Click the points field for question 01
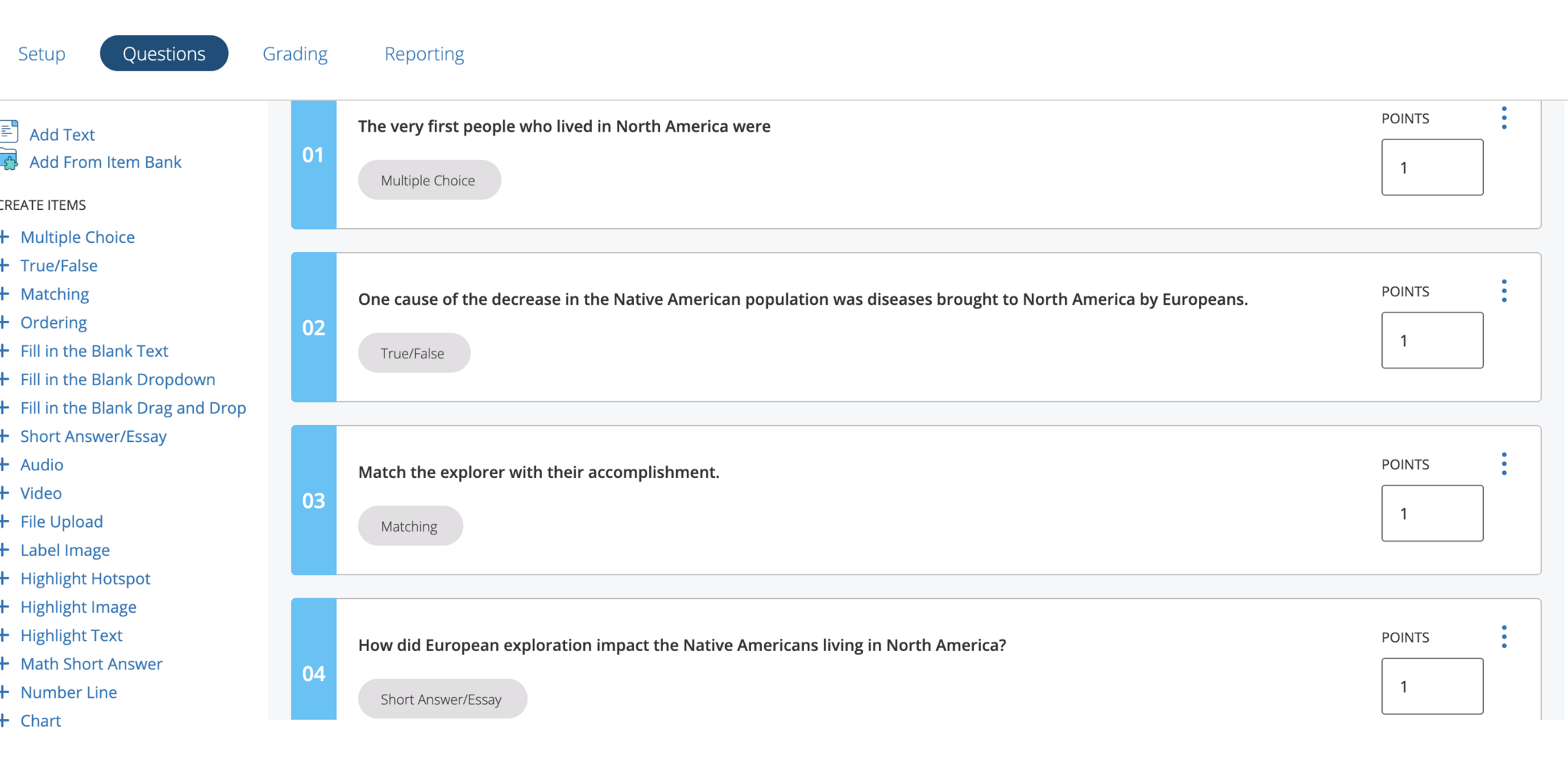This screenshot has height=759, width=1568. coord(1432,168)
